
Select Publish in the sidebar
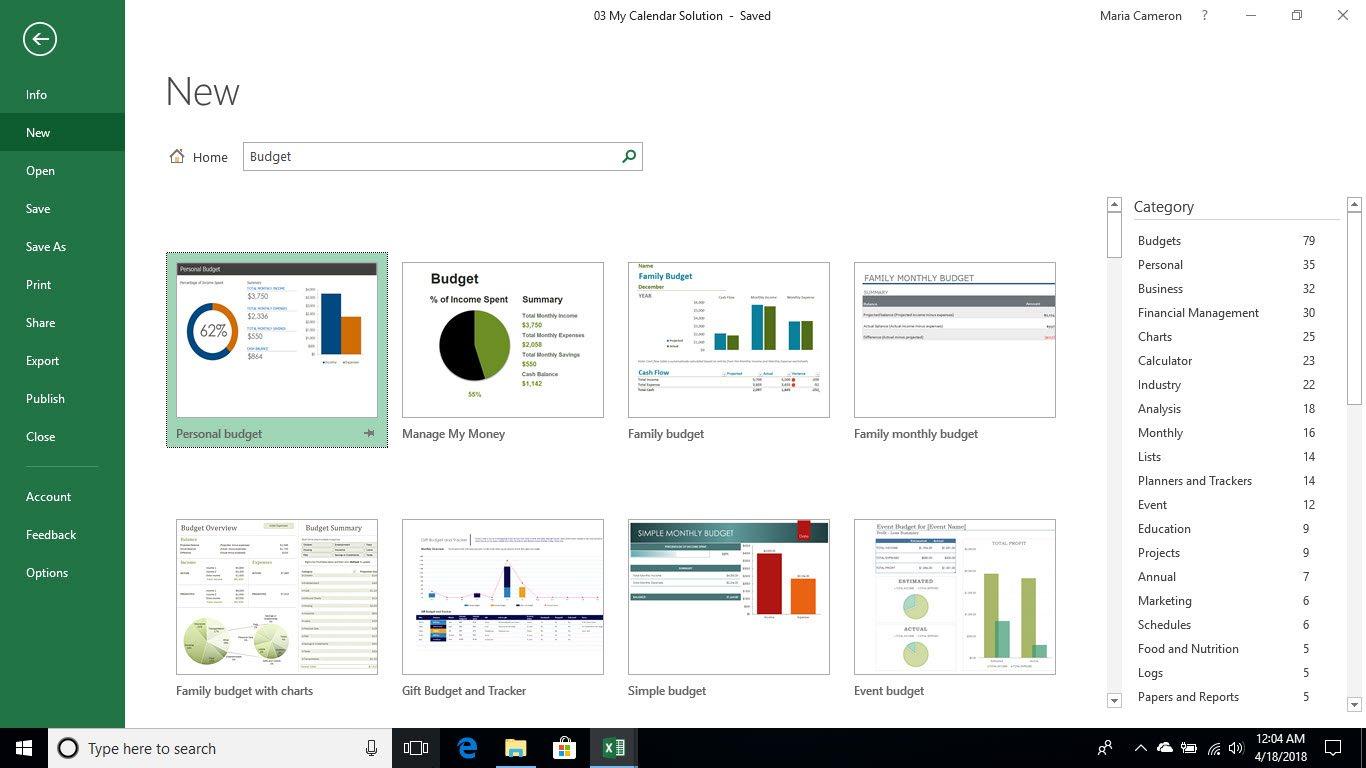(x=62, y=398)
